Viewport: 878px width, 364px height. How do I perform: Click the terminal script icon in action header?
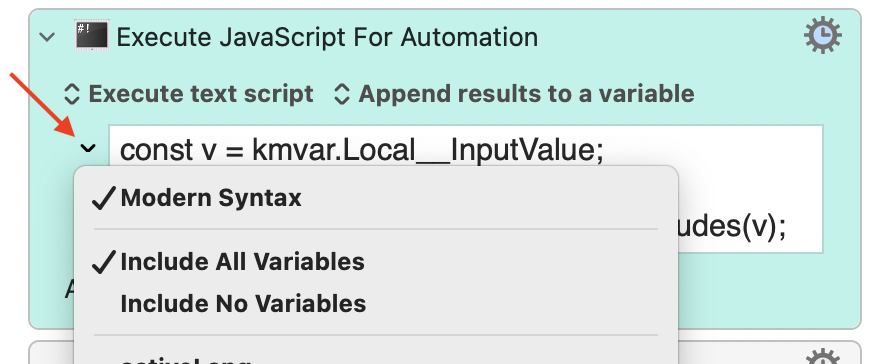(x=92, y=36)
